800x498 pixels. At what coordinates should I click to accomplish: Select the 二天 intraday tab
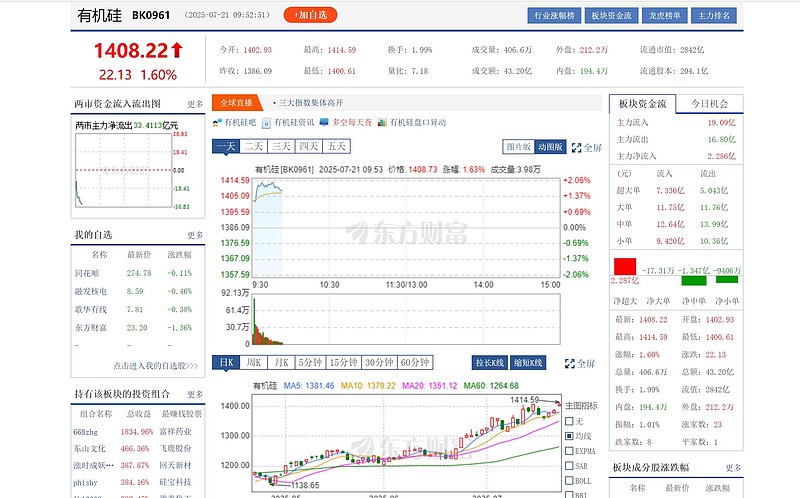(x=253, y=146)
